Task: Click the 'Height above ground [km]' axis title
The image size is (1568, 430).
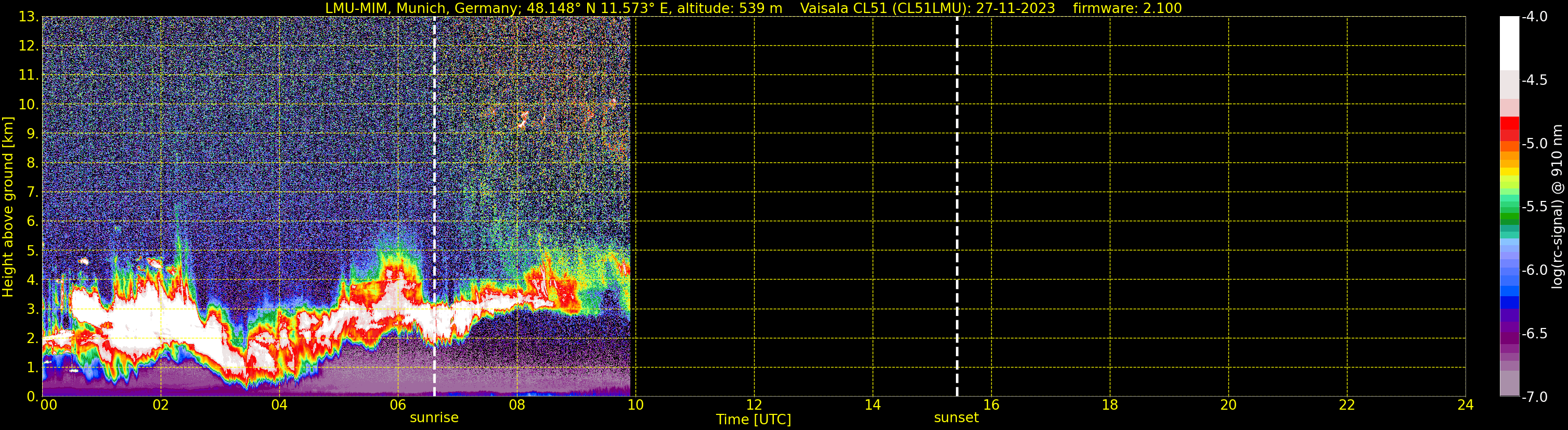Action: (x=8, y=207)
